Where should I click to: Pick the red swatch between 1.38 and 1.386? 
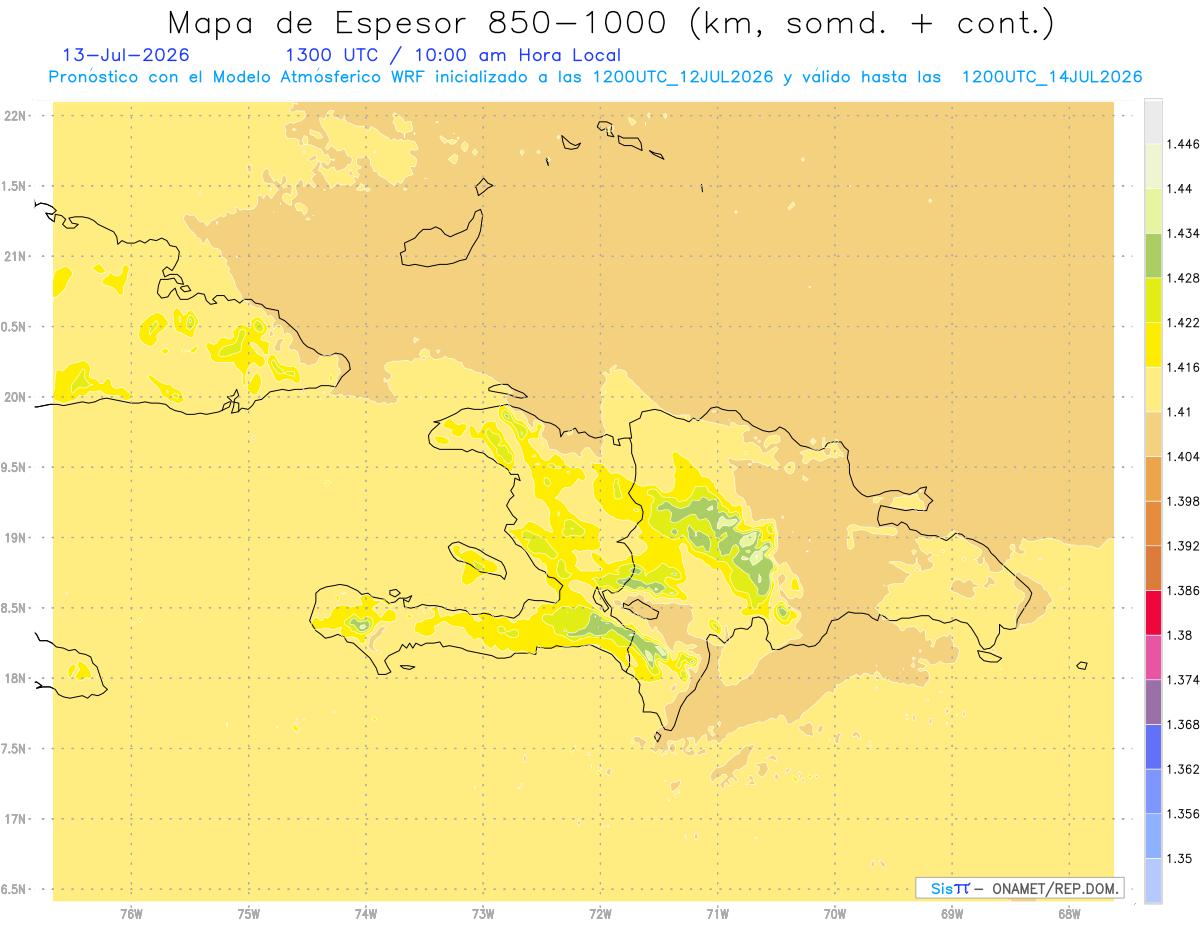pos(1153,613)
